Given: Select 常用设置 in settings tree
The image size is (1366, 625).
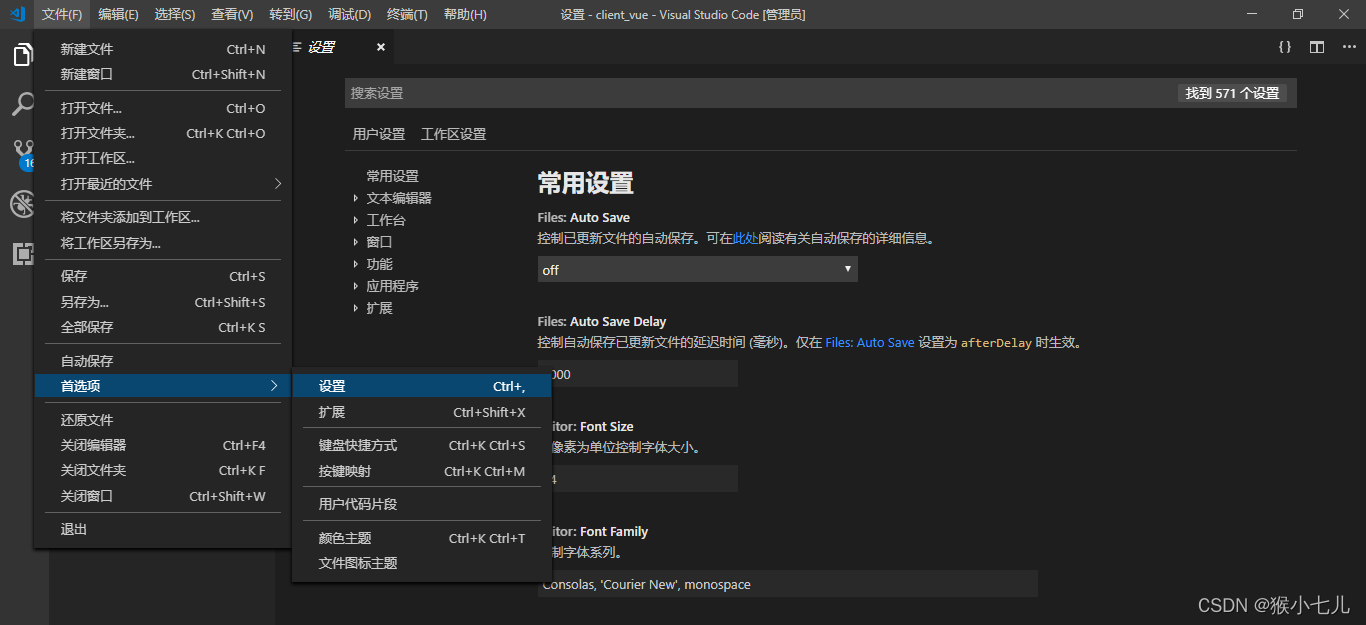Looking at the screenshot, I should [x=392, y=176].
